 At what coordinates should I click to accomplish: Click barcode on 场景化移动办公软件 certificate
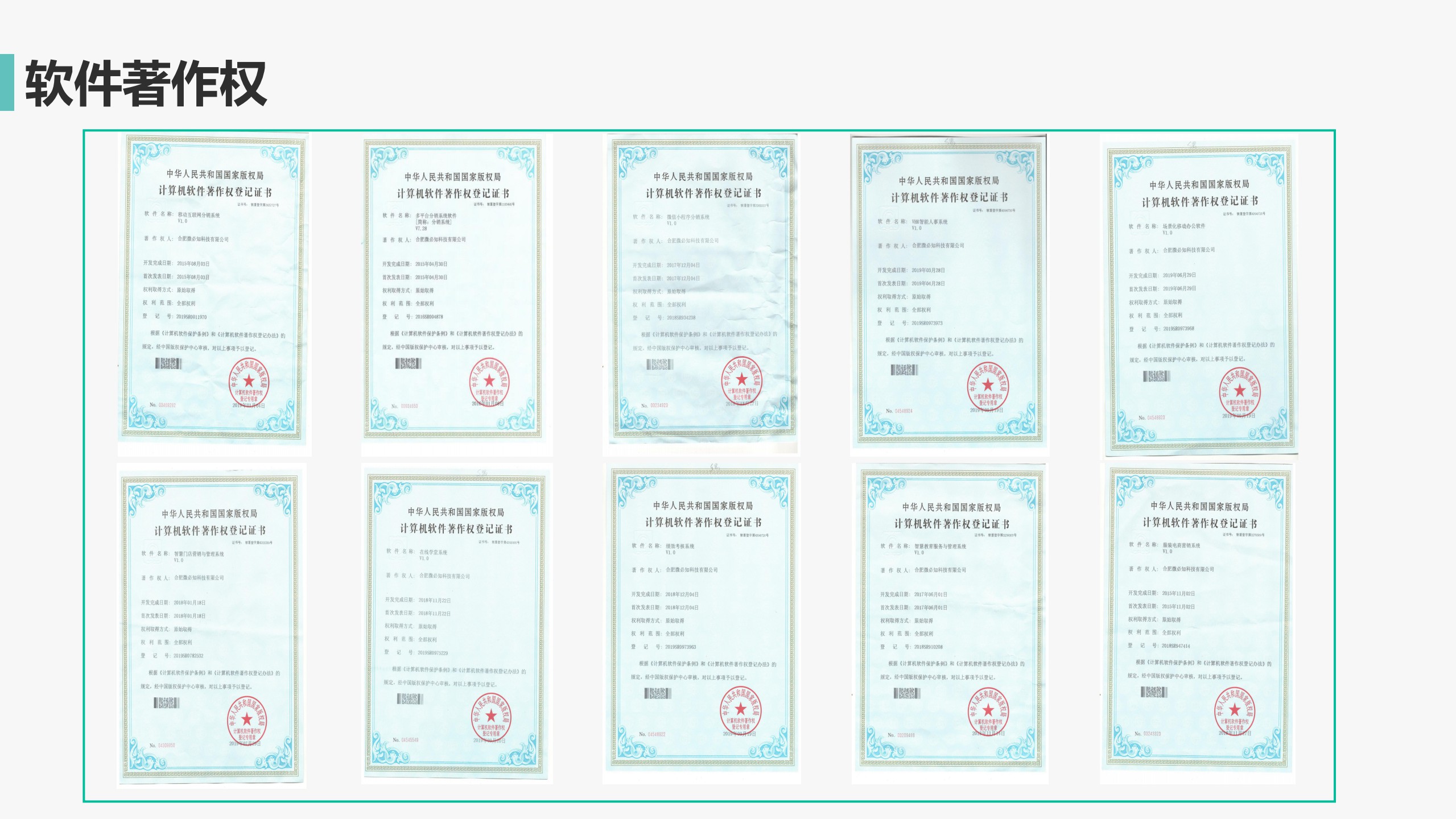click(x=1156, y=376)
